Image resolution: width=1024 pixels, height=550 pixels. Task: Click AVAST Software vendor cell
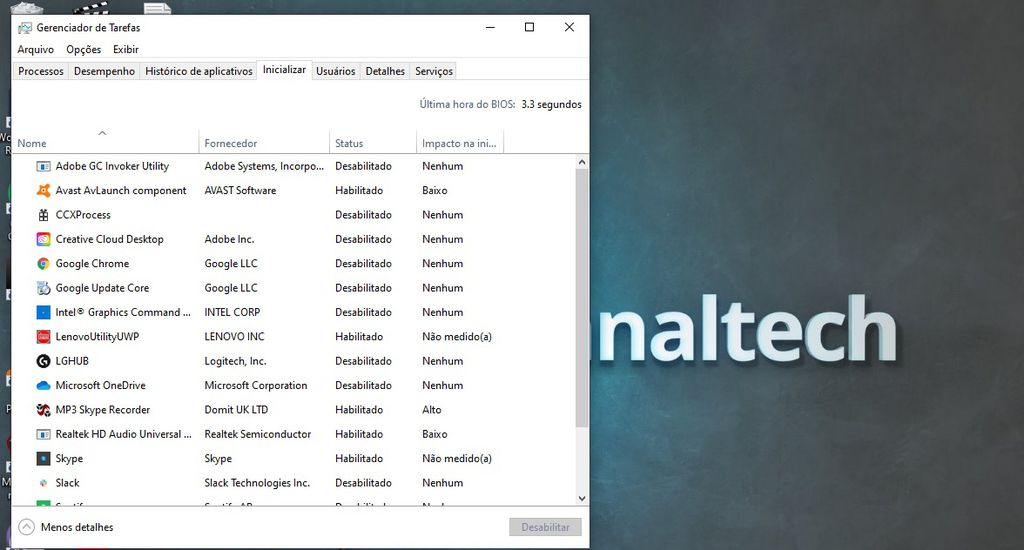click(x=240, y=191)
